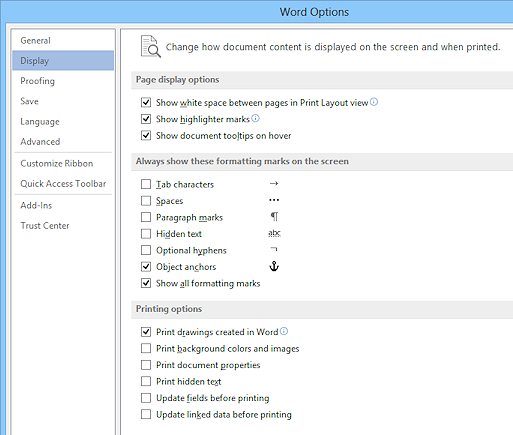
Task: Tick the Hidden text checkbox
Action: pos(146,234)
